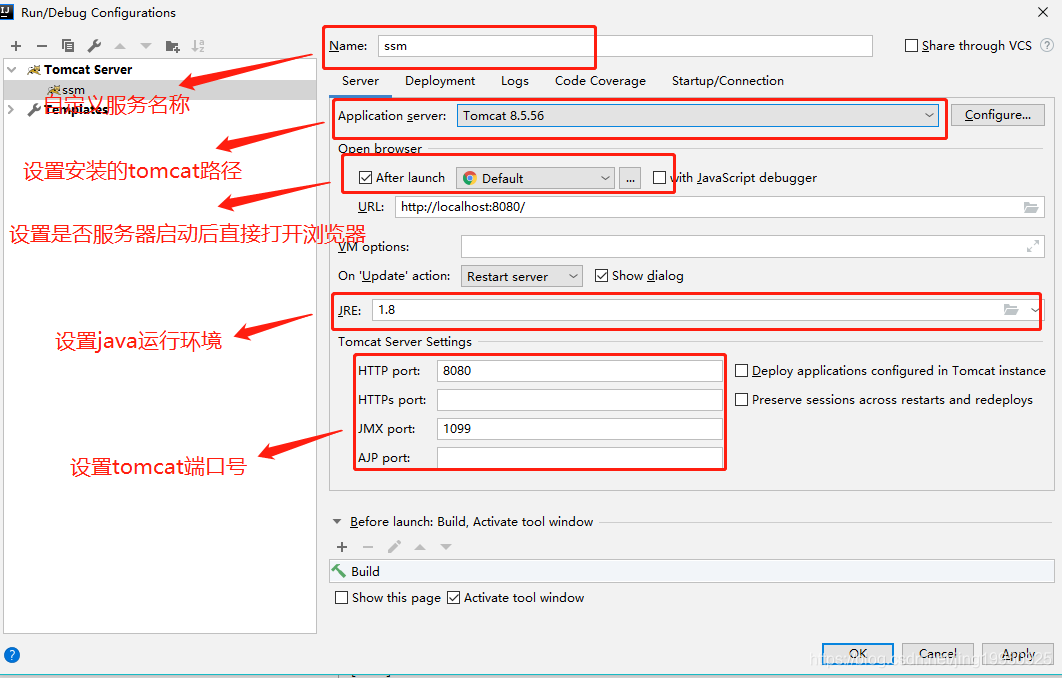Switch to the Deployment tab
The image size is (1062, 678).
440,81
